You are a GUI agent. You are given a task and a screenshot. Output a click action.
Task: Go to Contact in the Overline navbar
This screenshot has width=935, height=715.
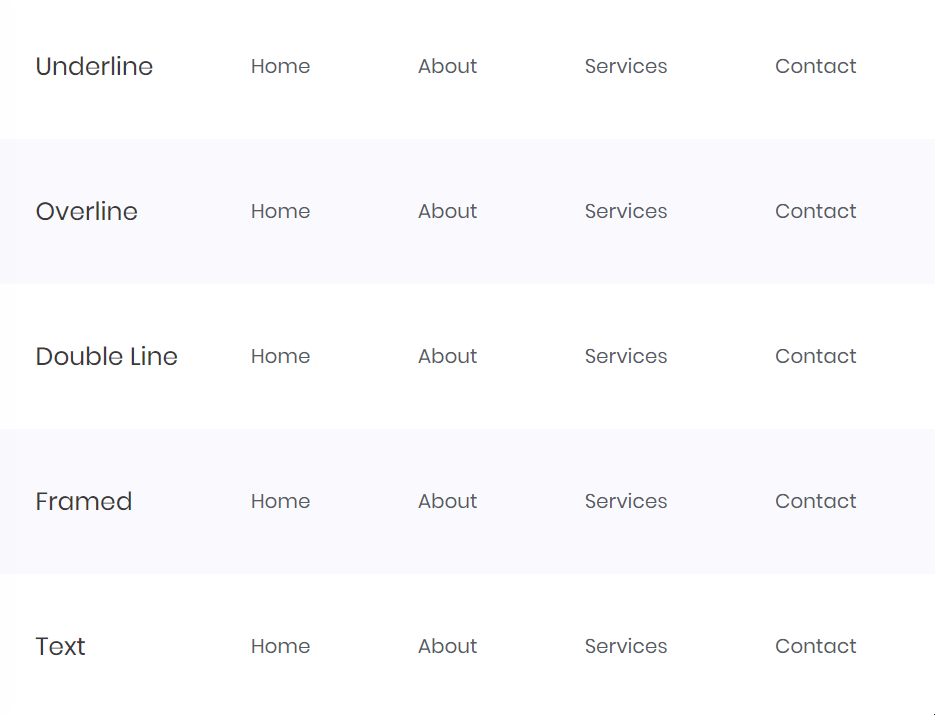point(815,211)
